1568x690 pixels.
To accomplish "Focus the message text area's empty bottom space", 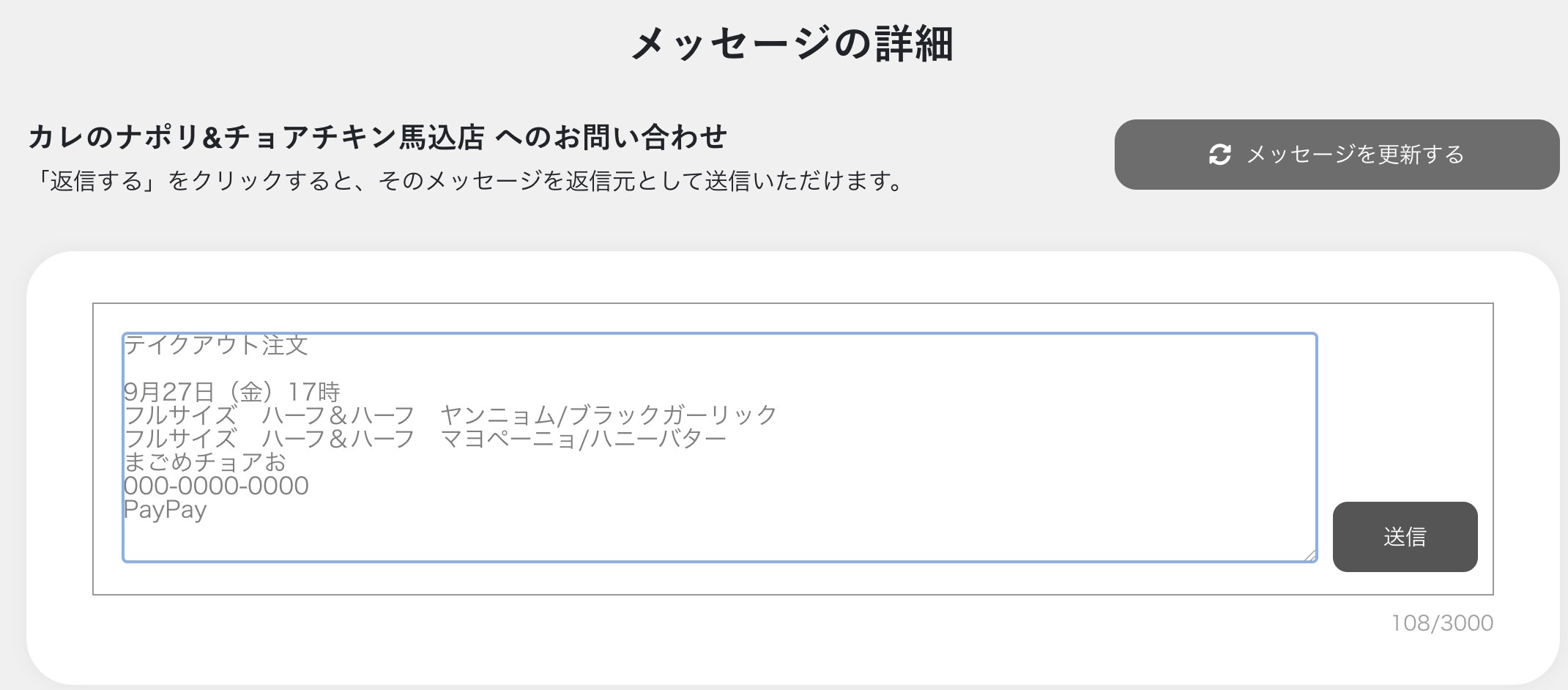I will click(718, 541).
